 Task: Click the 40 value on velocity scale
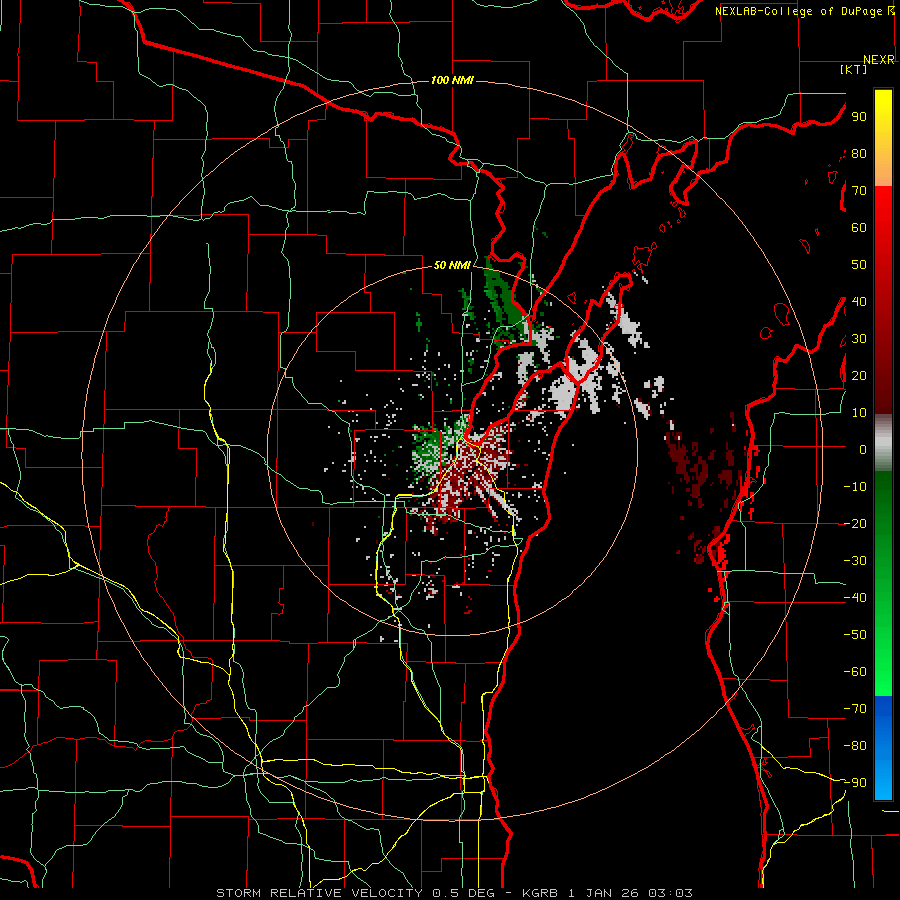859,301
